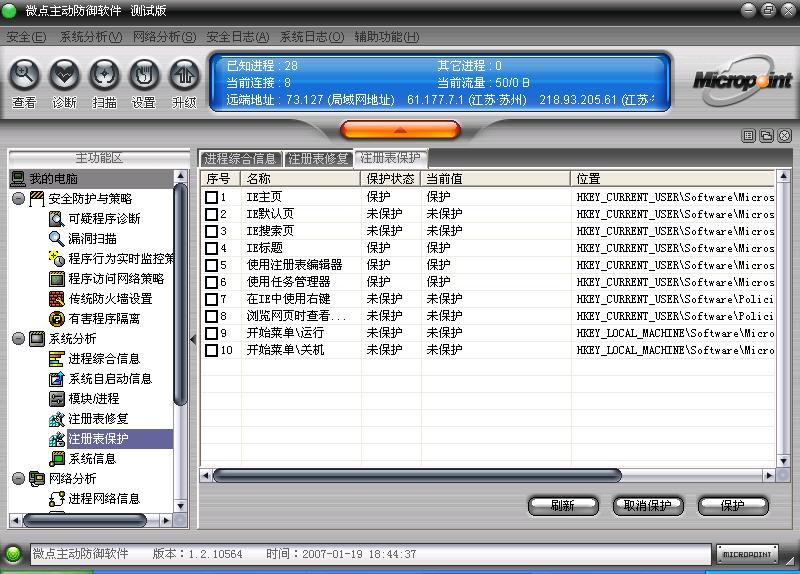Viewport: 800px width, 574px height.
Task: Collapse the orange top panel arrow
Action: click(x=400, y=130)
